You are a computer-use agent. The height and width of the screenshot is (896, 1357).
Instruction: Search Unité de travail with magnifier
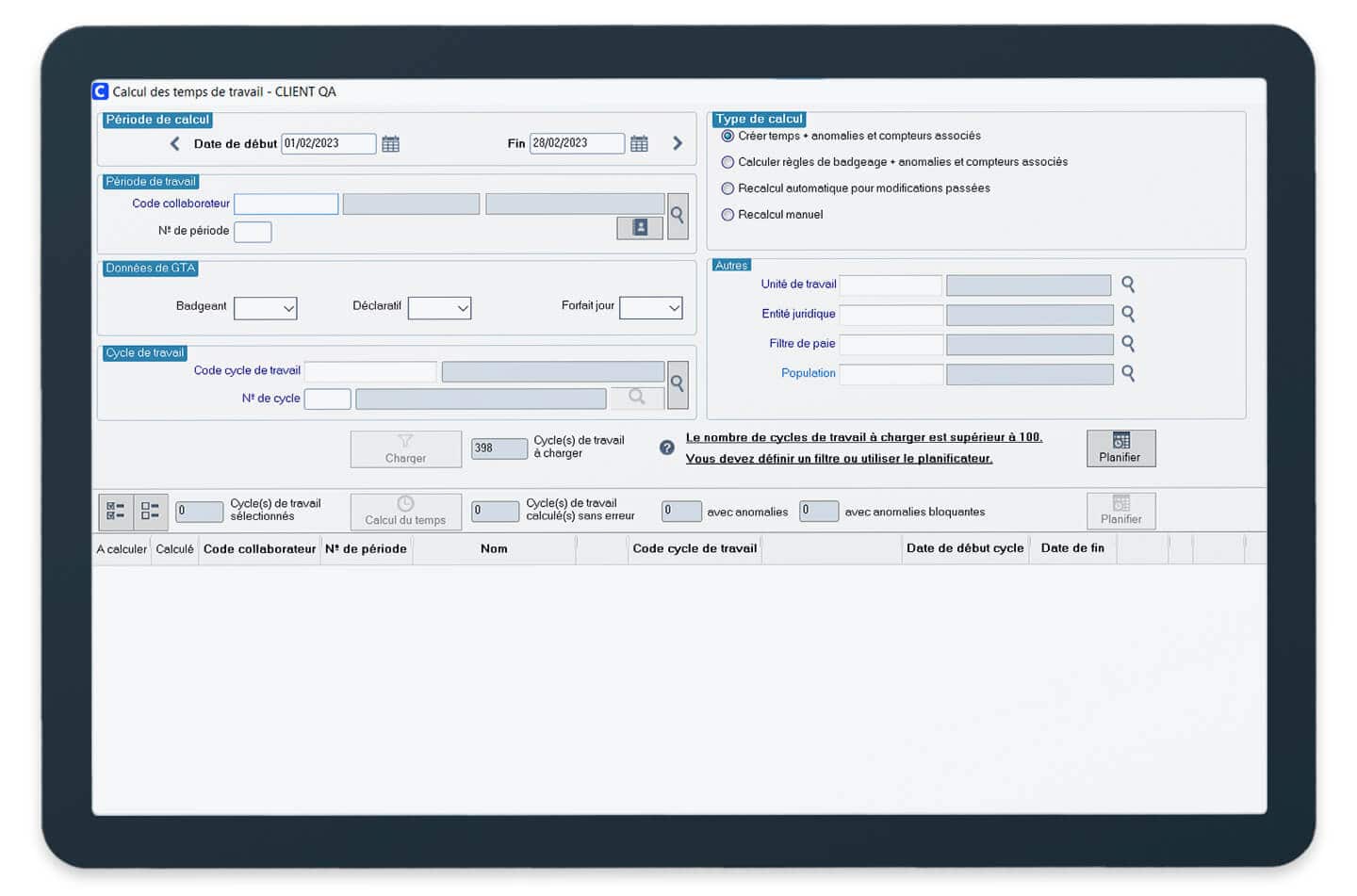tap(1127, 285)
